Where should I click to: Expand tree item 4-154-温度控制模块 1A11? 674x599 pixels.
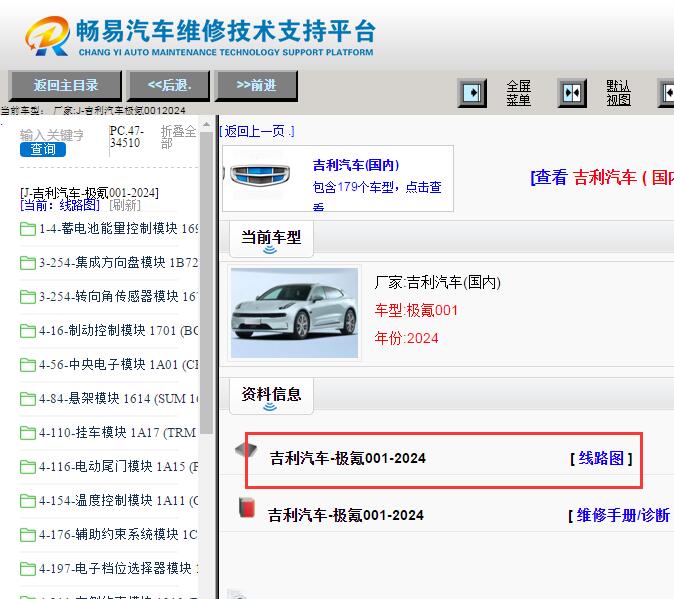point(119,500)
